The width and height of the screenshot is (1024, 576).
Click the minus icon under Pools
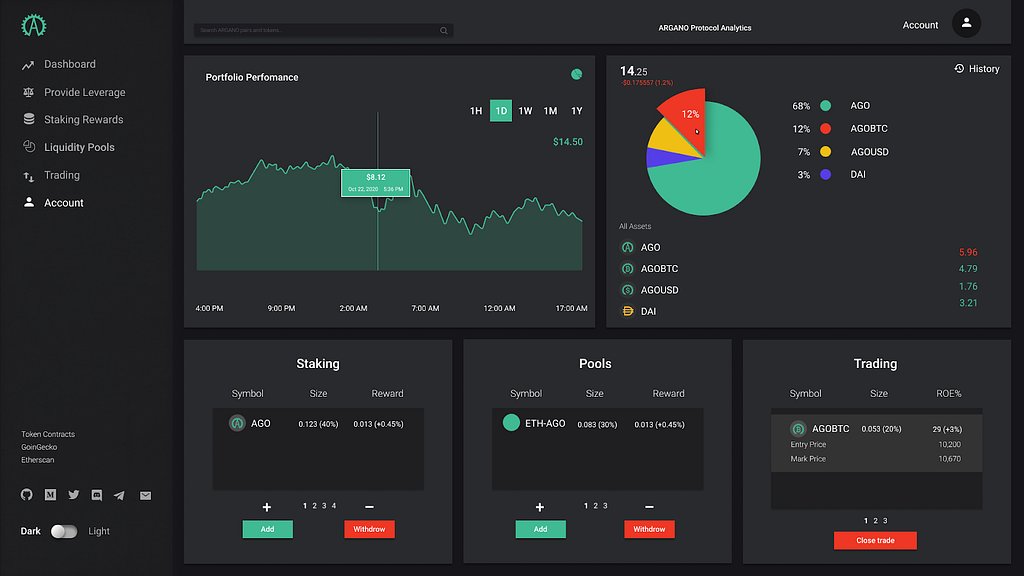649,507
